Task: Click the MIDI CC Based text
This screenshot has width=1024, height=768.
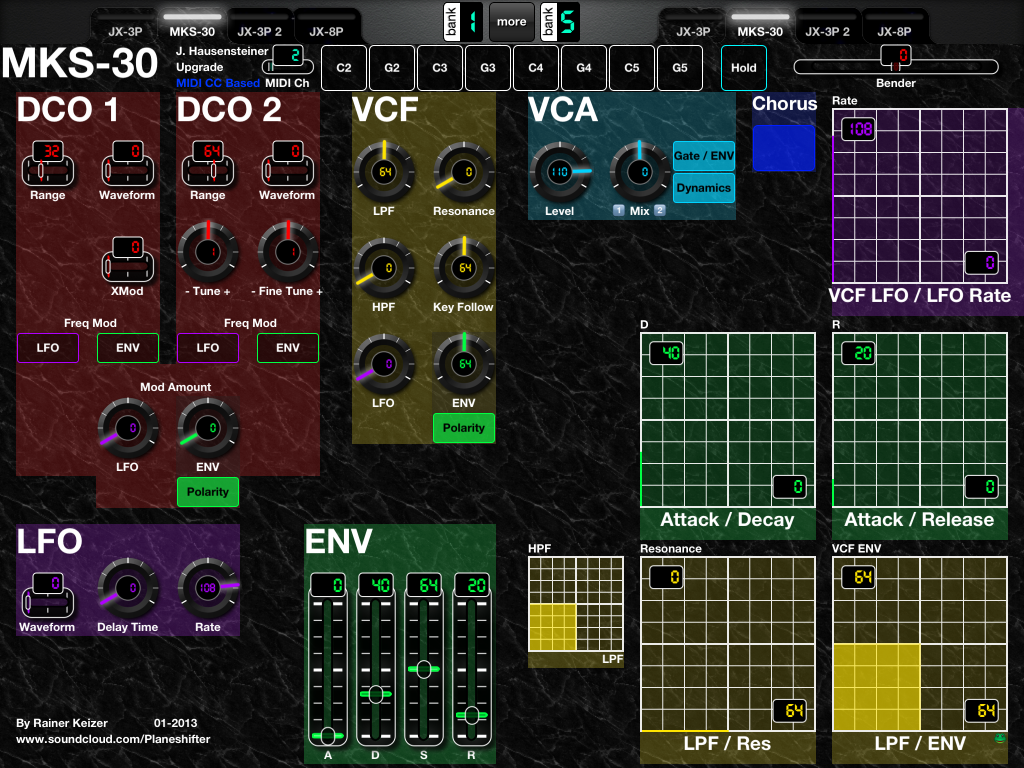Action: pos(218,83)
